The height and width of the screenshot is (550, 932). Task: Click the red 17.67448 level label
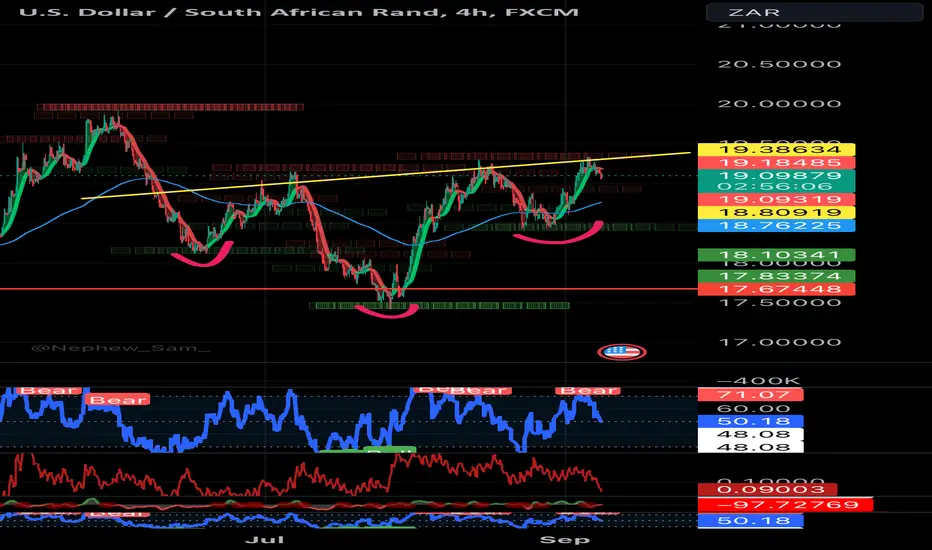[776, 289]
